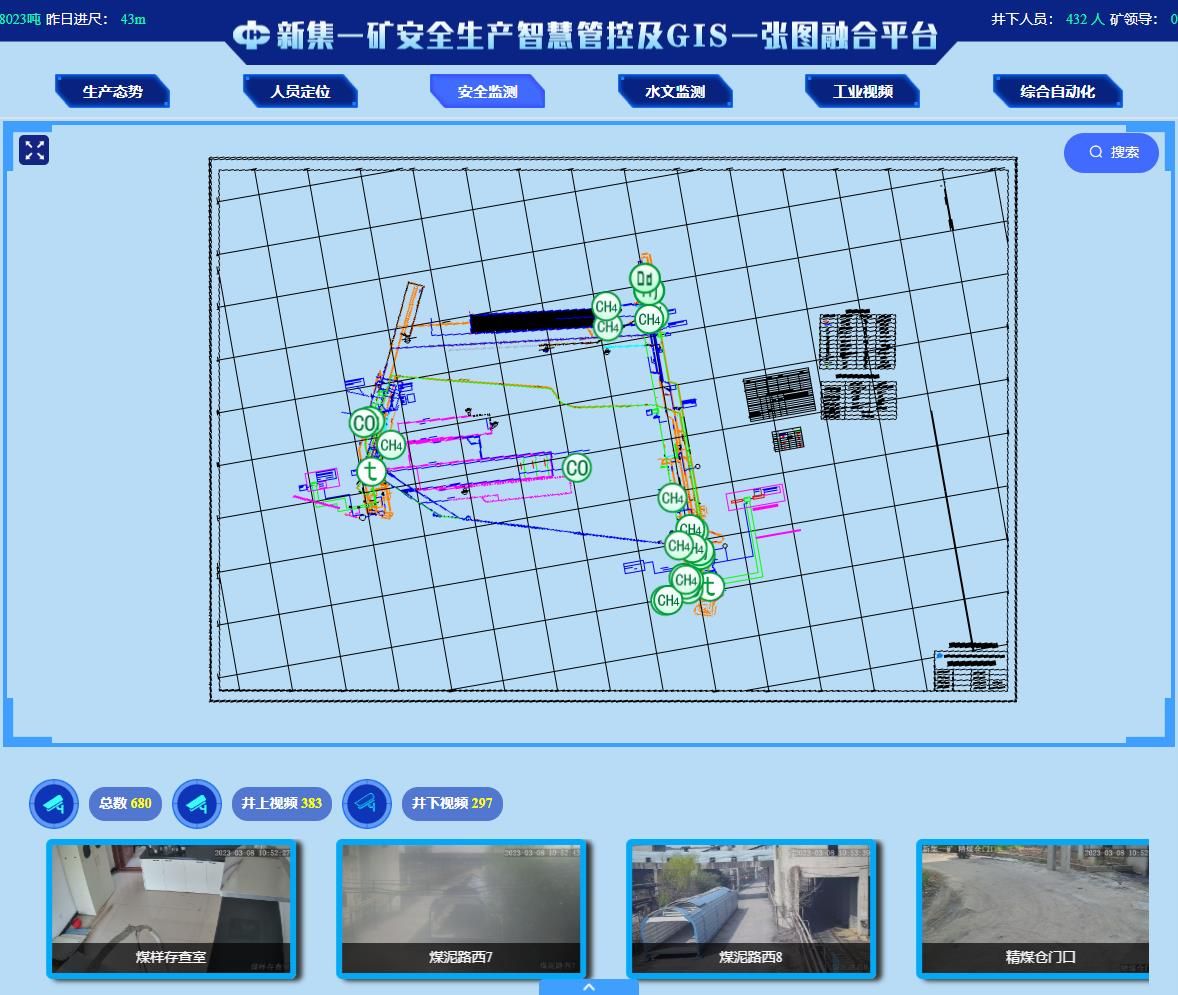Expand the bottom panel with chevron arrow
This screenshot has width=1178, height=995.
pyautogui.click(x=589, y=987)
